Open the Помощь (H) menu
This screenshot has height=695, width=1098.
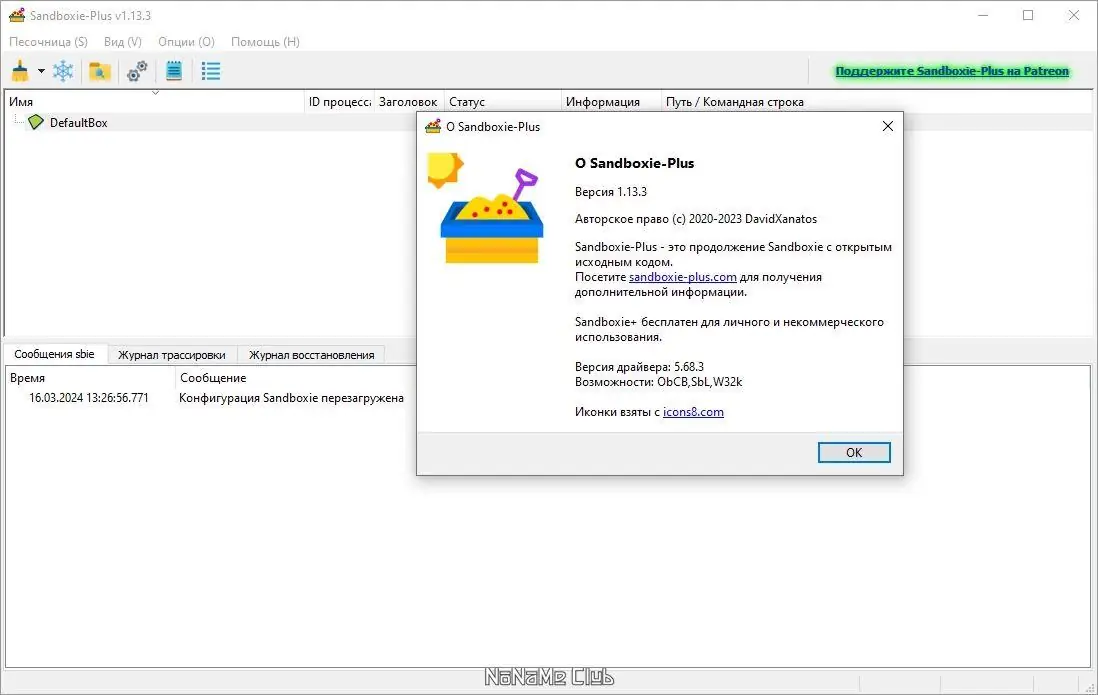265,42
